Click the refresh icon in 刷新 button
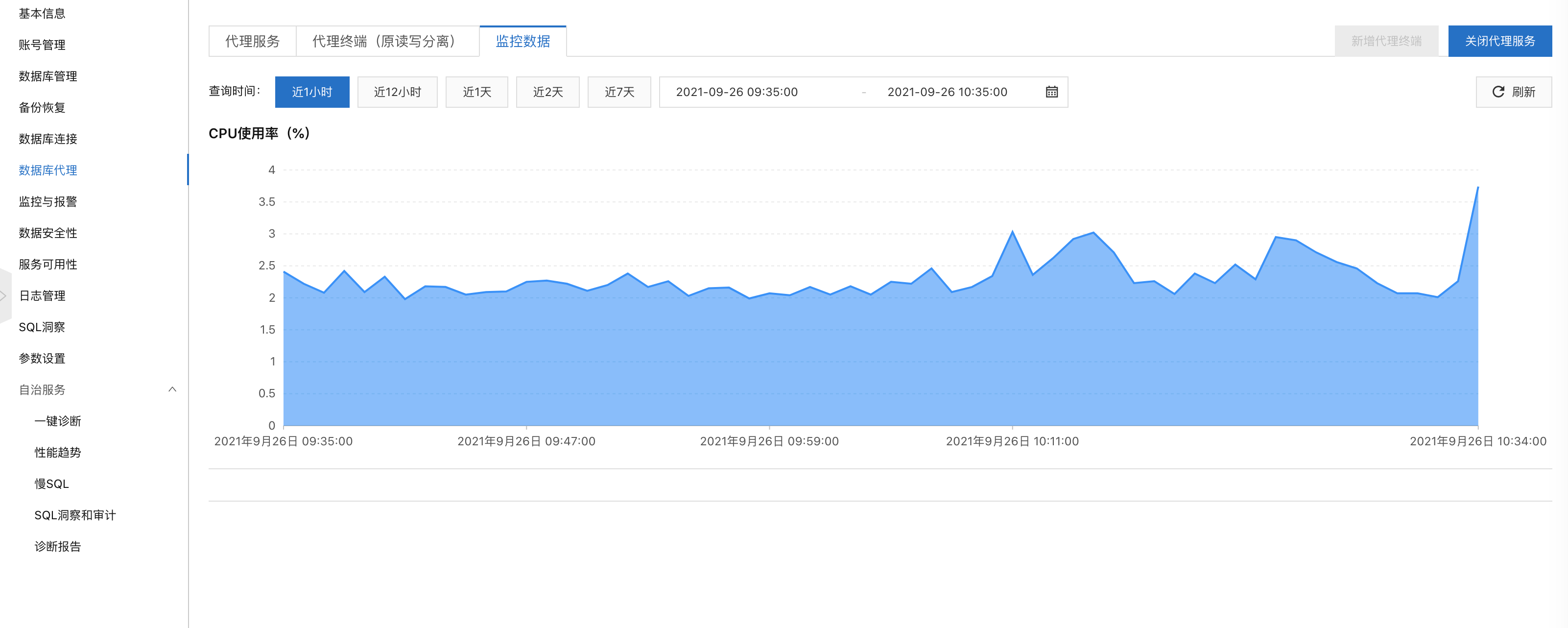 tap(1498, 92)
